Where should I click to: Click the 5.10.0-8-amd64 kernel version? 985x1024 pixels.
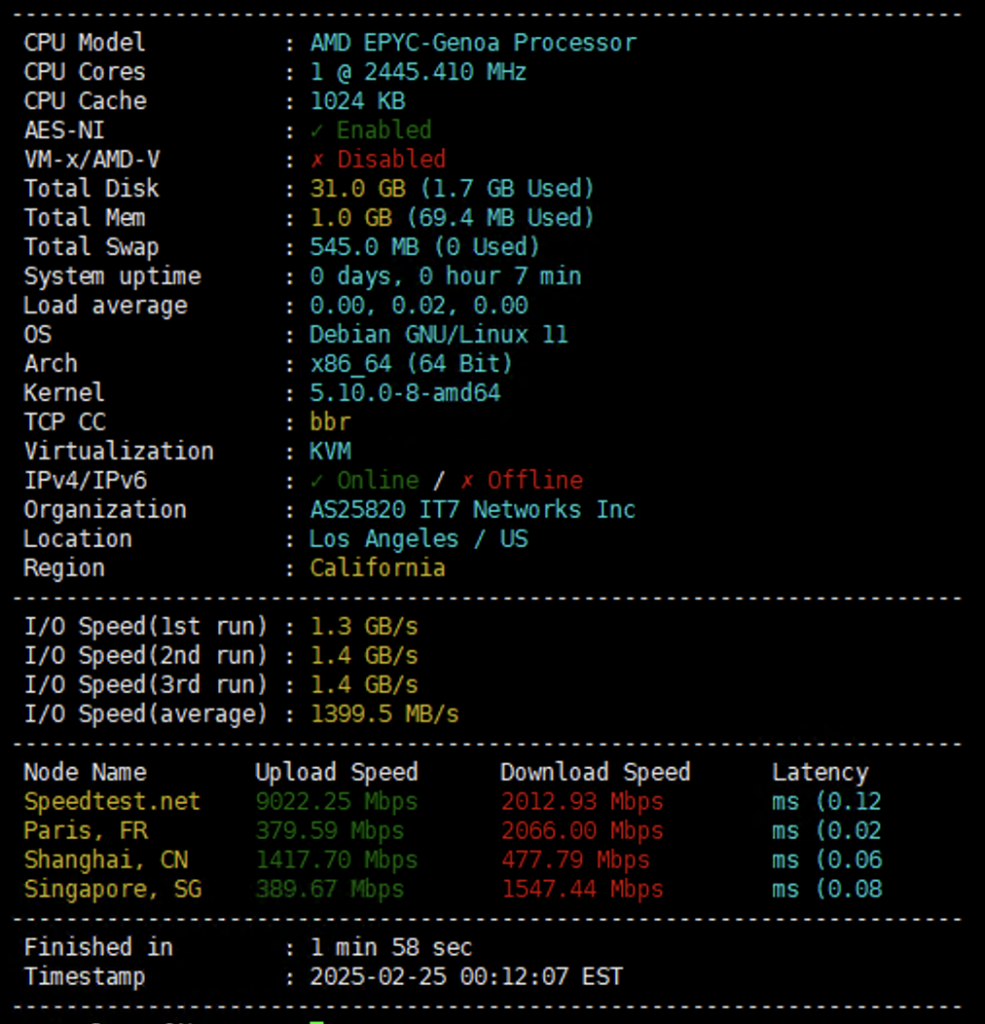click(405, 393)
